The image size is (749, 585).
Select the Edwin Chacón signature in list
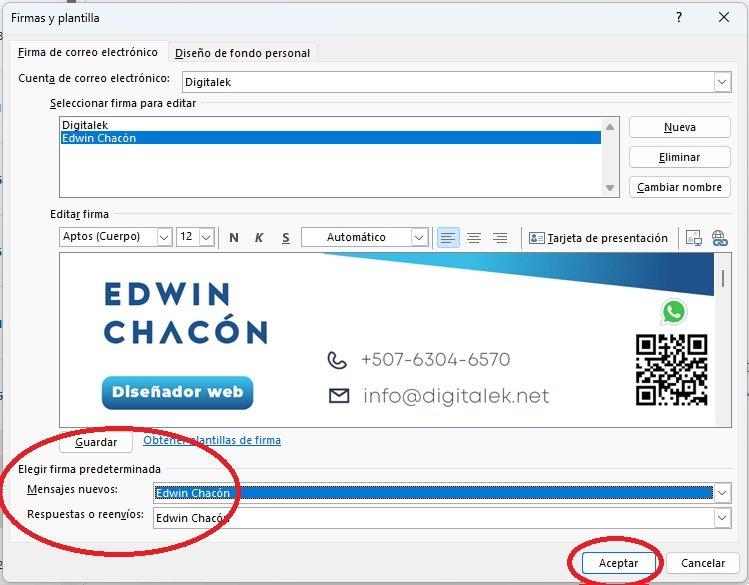pos(331,138)
